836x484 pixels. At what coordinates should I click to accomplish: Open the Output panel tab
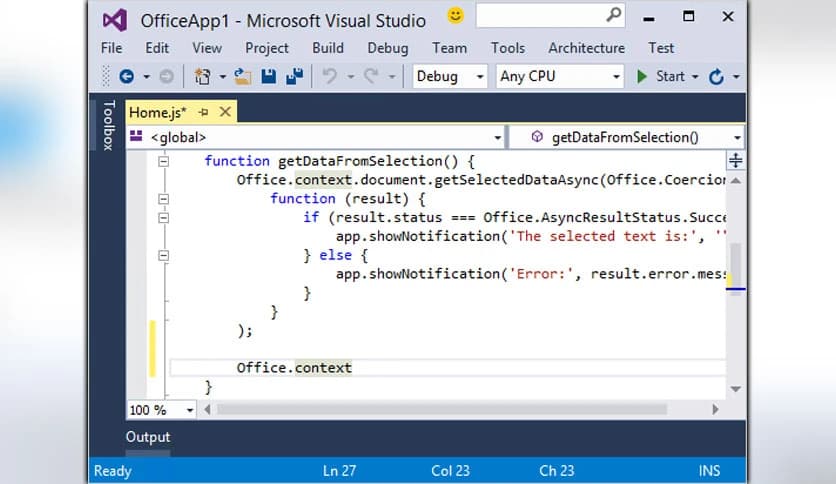148,437
